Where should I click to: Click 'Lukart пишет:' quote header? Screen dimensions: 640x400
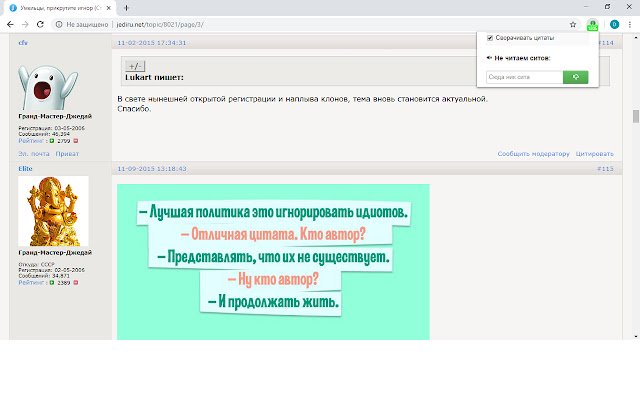tap(154, 78)
